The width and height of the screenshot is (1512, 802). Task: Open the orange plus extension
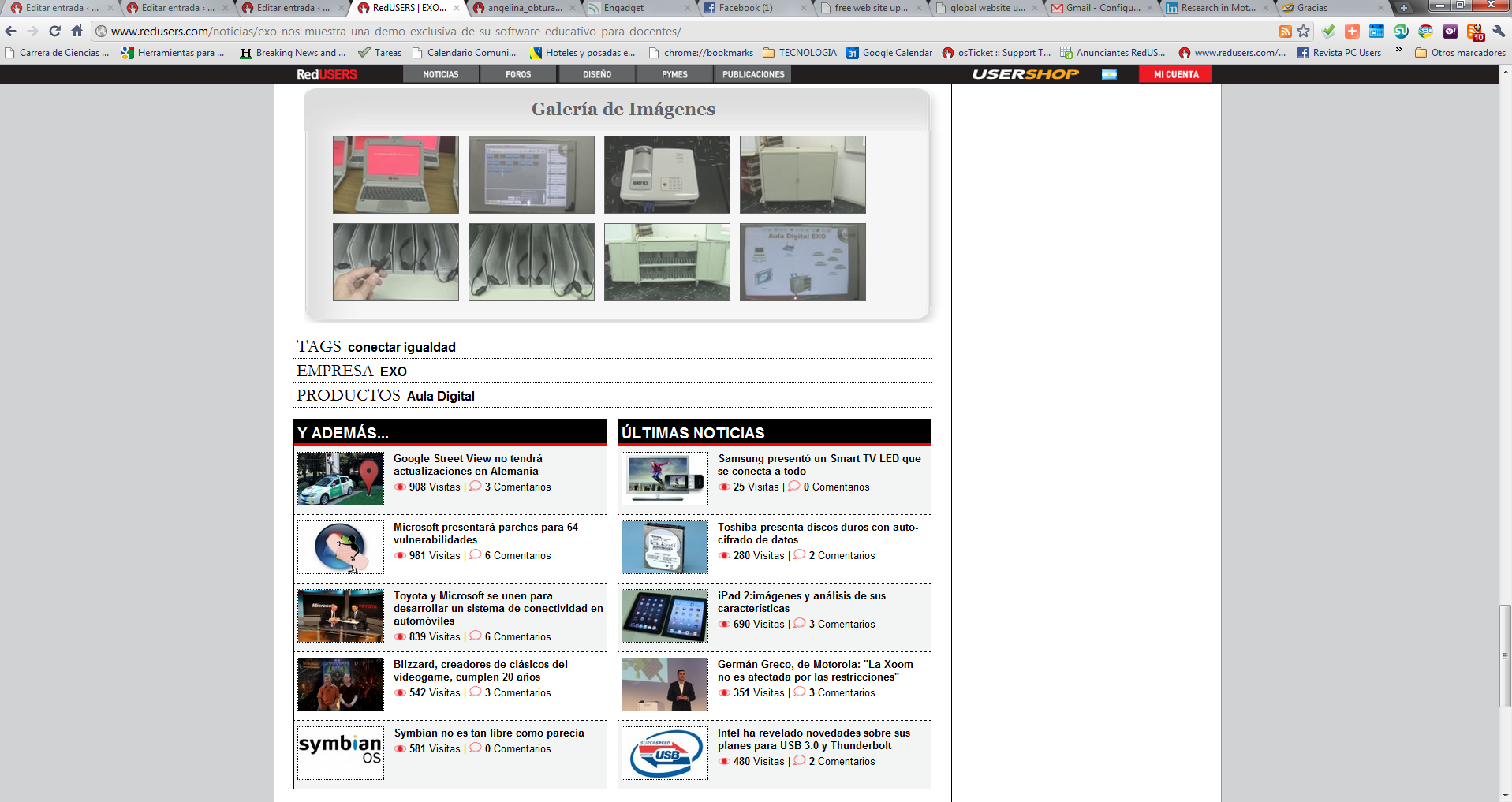click(1352, 32)
